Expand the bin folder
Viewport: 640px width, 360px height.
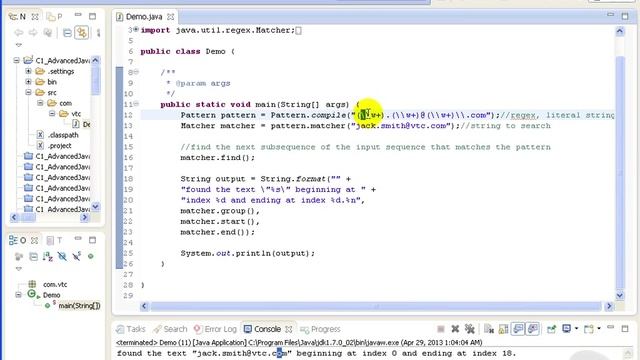(x=29, y=82)
